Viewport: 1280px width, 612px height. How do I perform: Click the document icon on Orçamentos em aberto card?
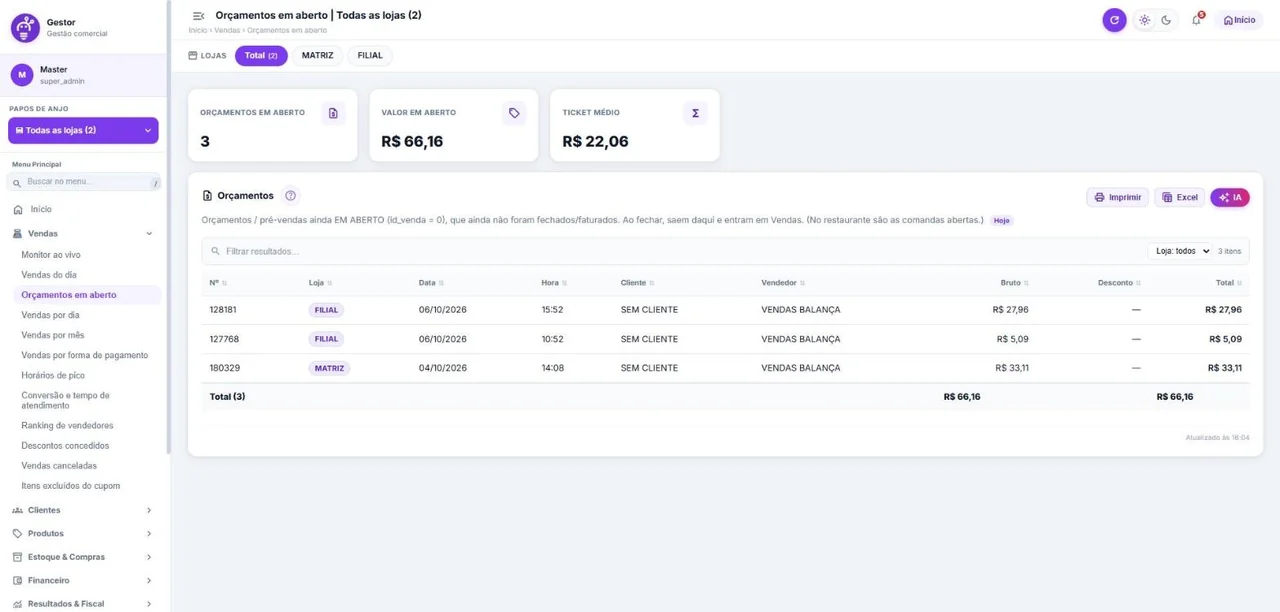point(333,113)
